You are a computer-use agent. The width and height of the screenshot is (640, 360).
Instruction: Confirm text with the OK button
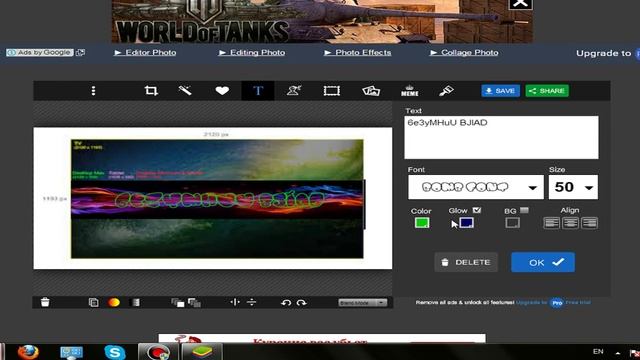pyautogui.click(x=543, y=262)
